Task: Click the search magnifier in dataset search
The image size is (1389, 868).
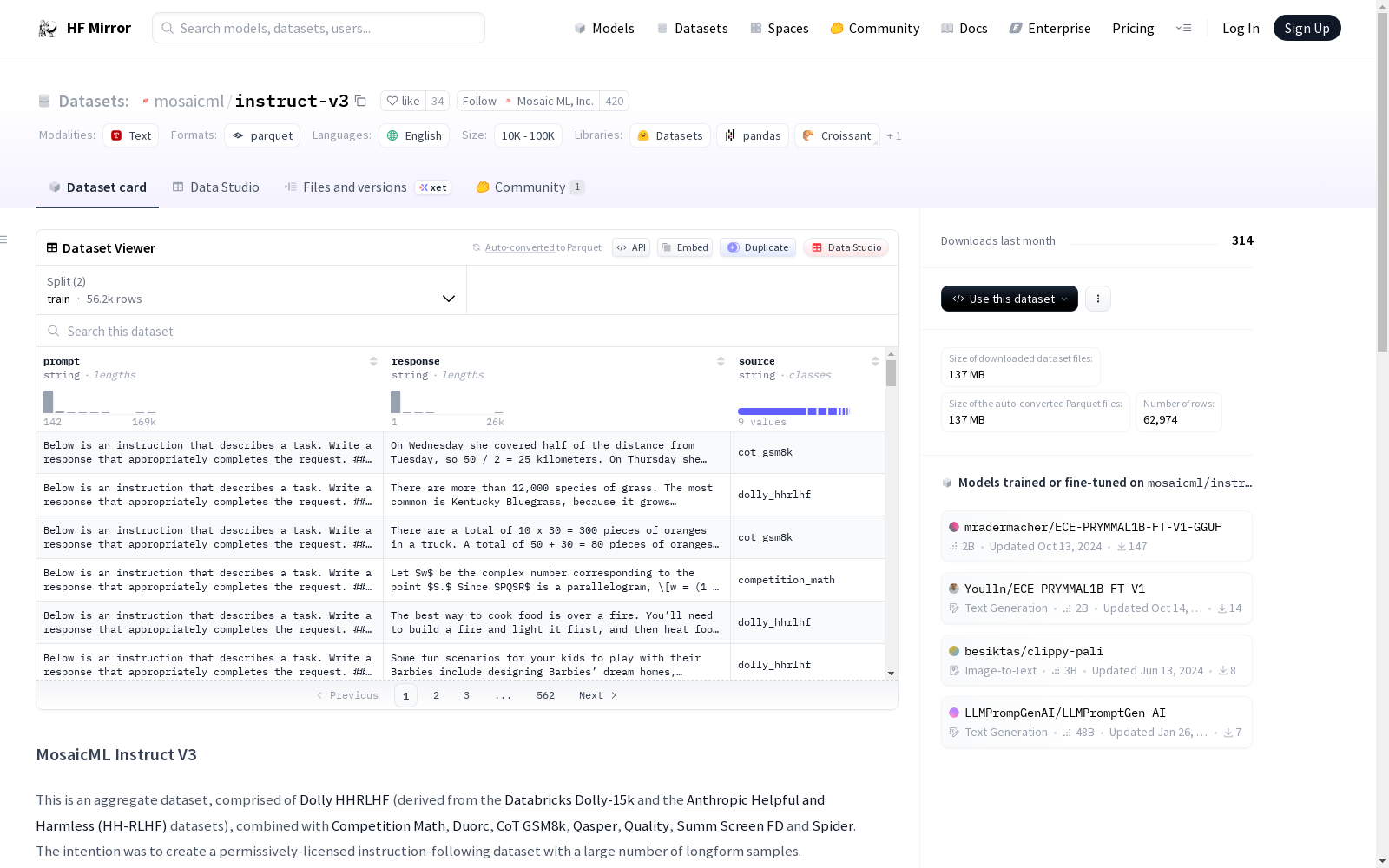Action: [54, 331]
